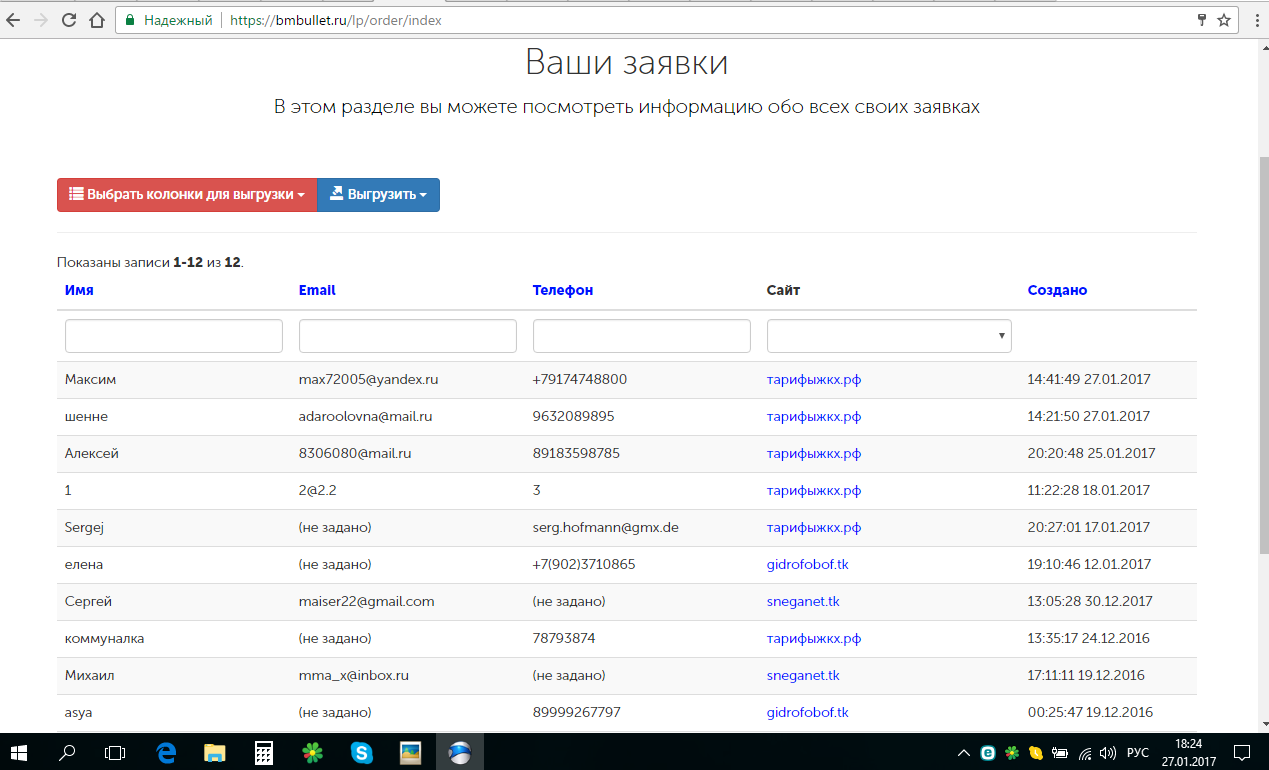
Task: Reload the page with the browser refresh icon
Action: pyautogui.click(x=69, y=20)
